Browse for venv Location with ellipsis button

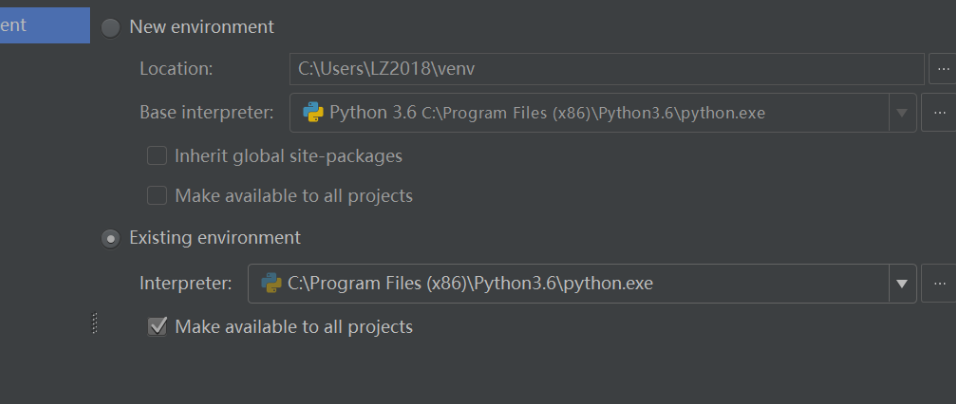(x=941, y=69)
